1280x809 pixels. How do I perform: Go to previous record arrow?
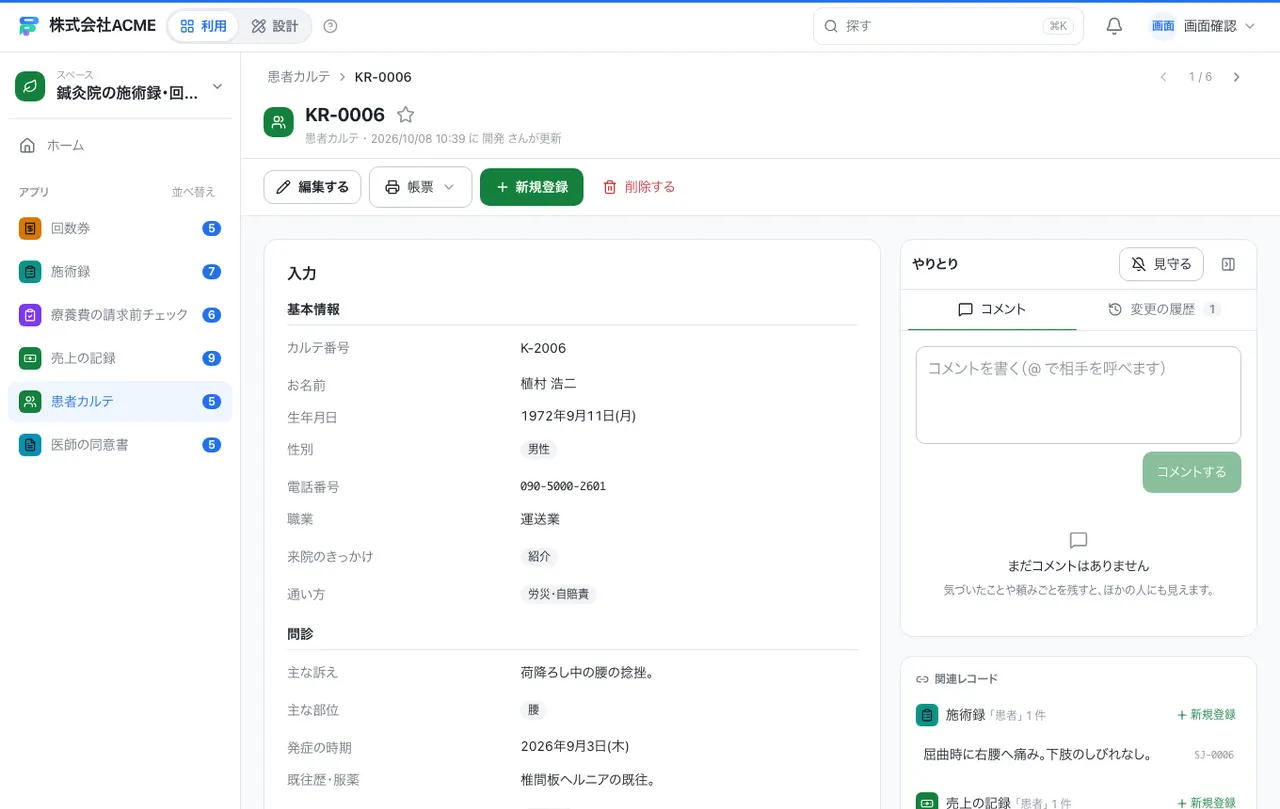(x=1163, y=77)
